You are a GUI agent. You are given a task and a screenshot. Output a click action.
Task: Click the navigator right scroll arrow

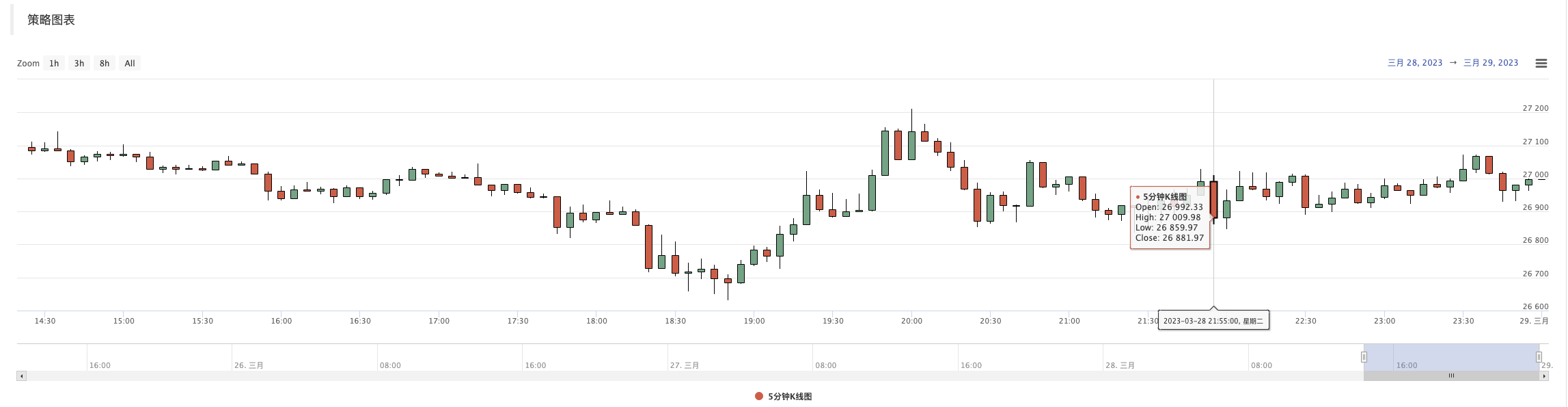1543,376
